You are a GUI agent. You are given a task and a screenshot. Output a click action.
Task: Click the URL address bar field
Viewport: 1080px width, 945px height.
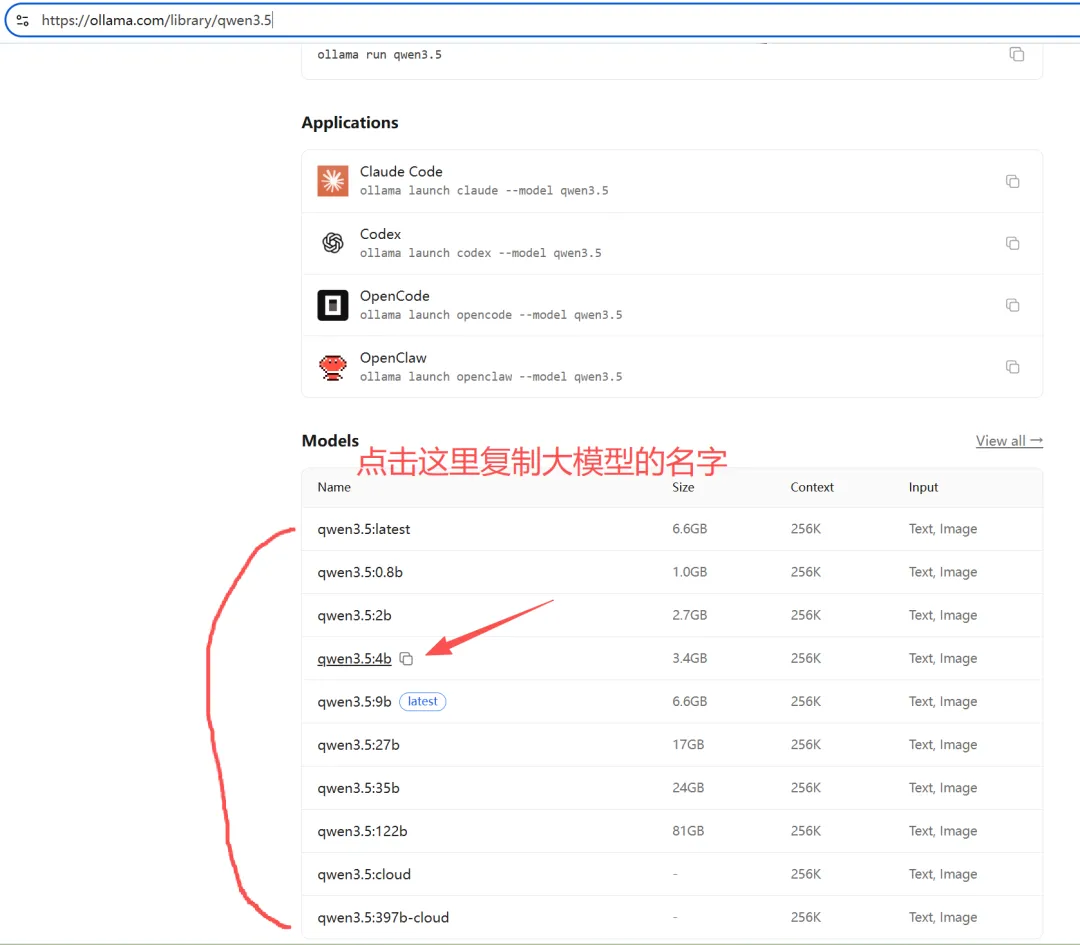click(544, 20)
